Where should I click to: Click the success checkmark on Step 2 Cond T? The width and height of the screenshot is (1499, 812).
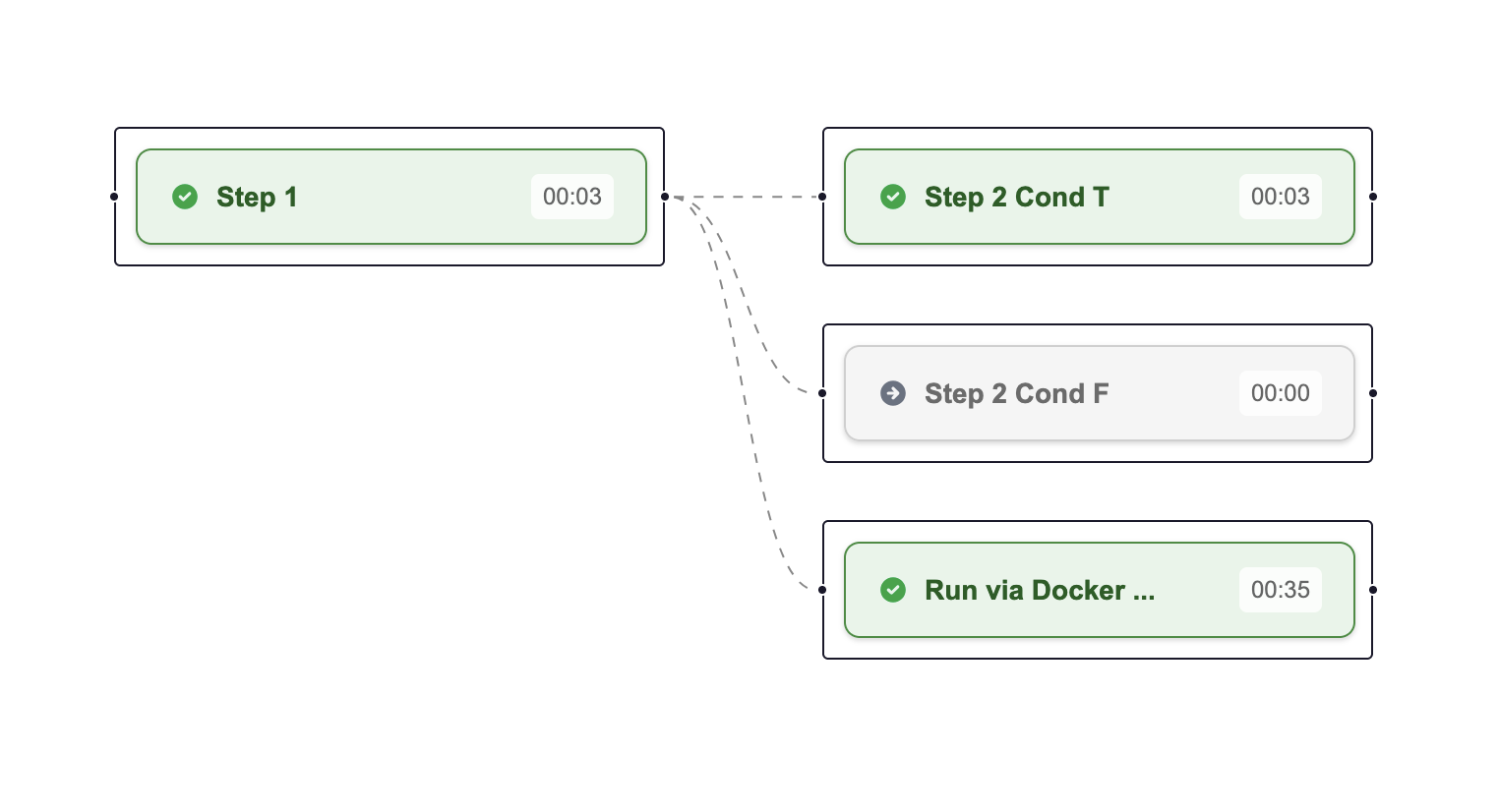pyautogui.click(x=893, y=197)
